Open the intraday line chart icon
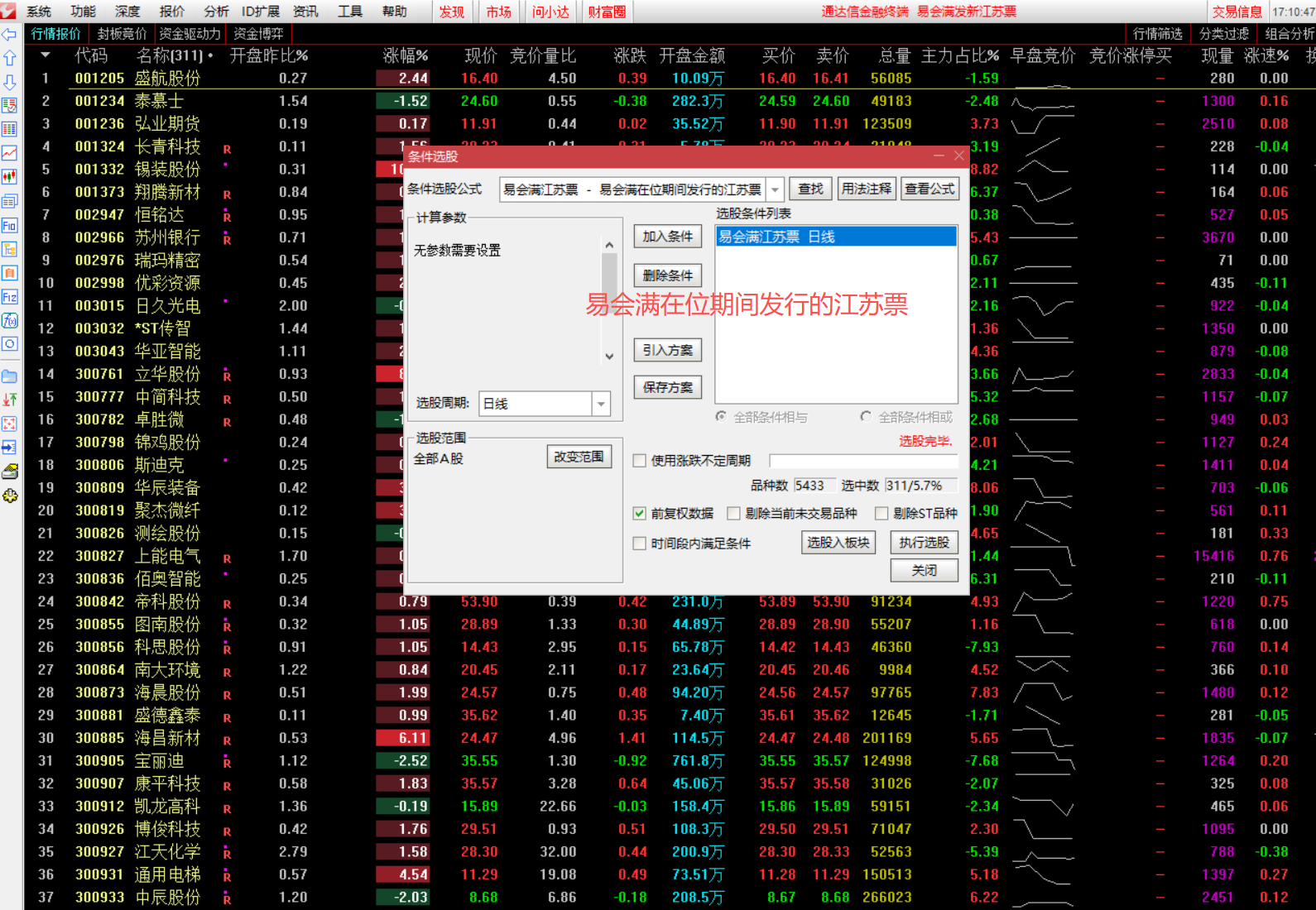The width and height of the screenshot is (1316, 910). click(10, 153)
